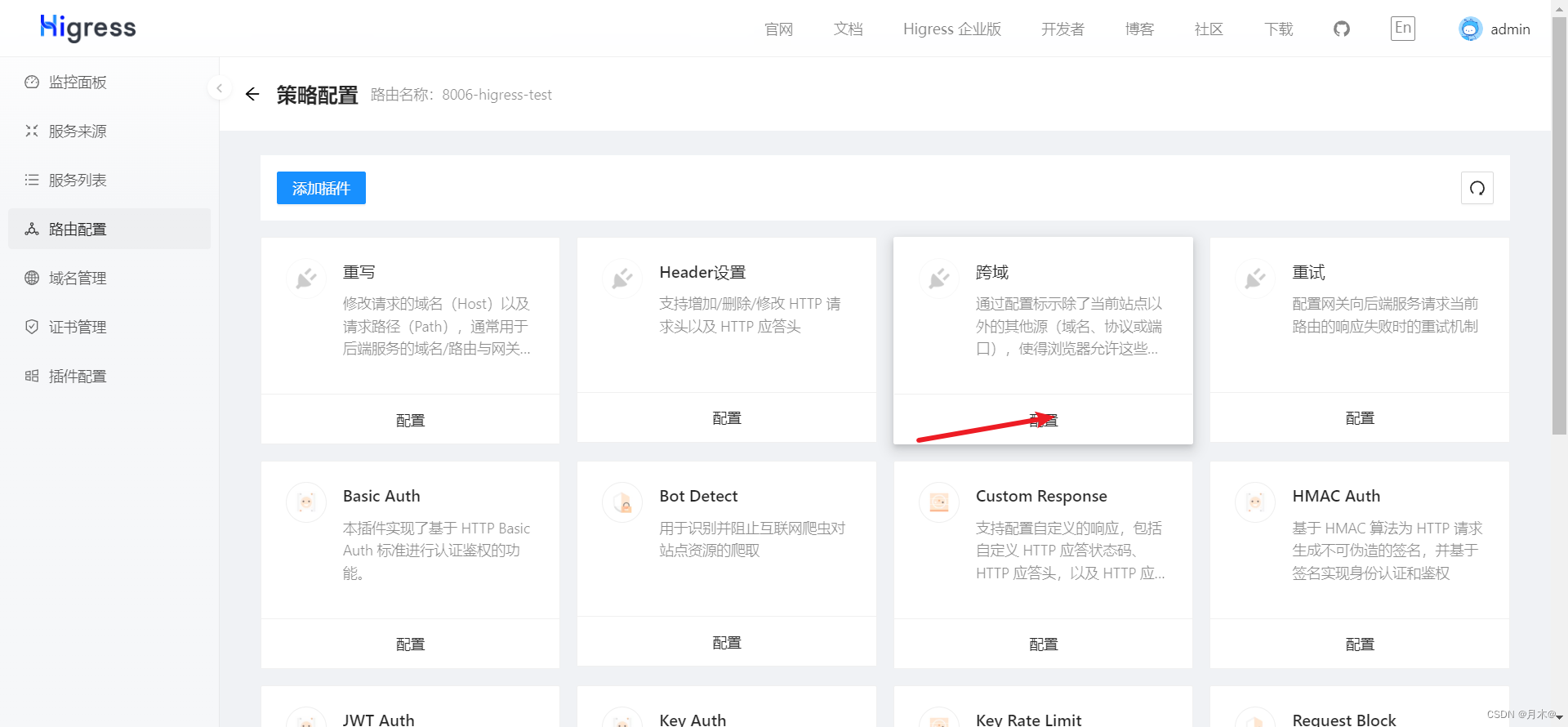The image size is (1568, 727).
Task: Click the 路由配置 sidebar icon
Action: click(32, 229)
